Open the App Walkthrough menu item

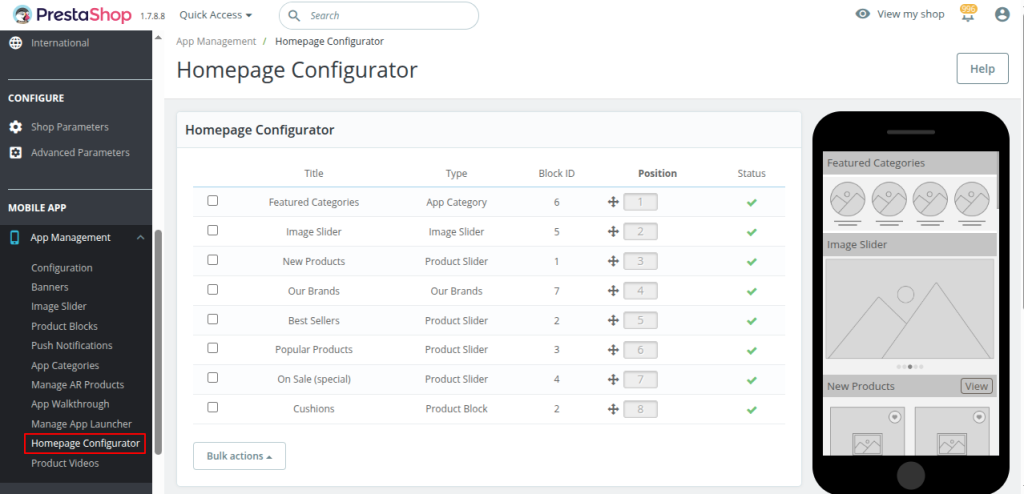(71, 404)
